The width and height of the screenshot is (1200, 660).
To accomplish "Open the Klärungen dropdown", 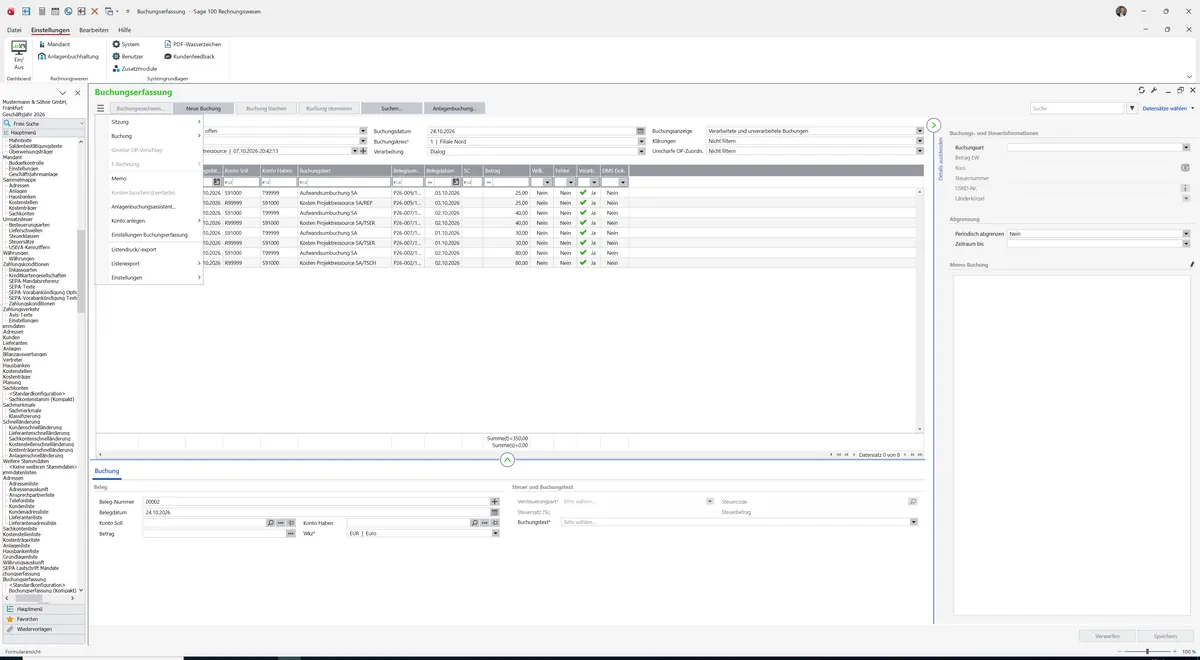I will pos(919,141).
